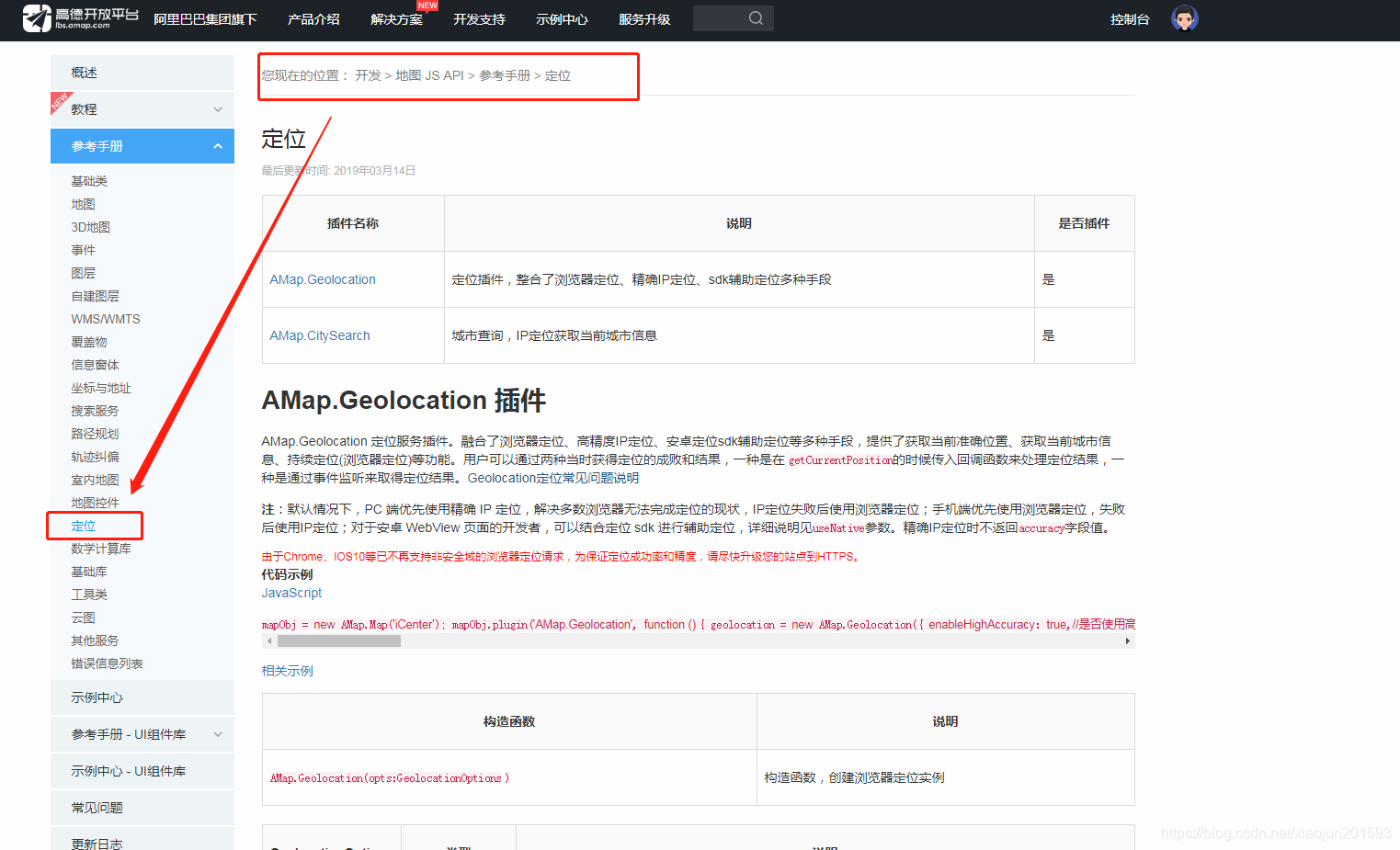Select 数学计算库 in sidebar
This screenshot has width=1400, height=850.
point(101,549)
